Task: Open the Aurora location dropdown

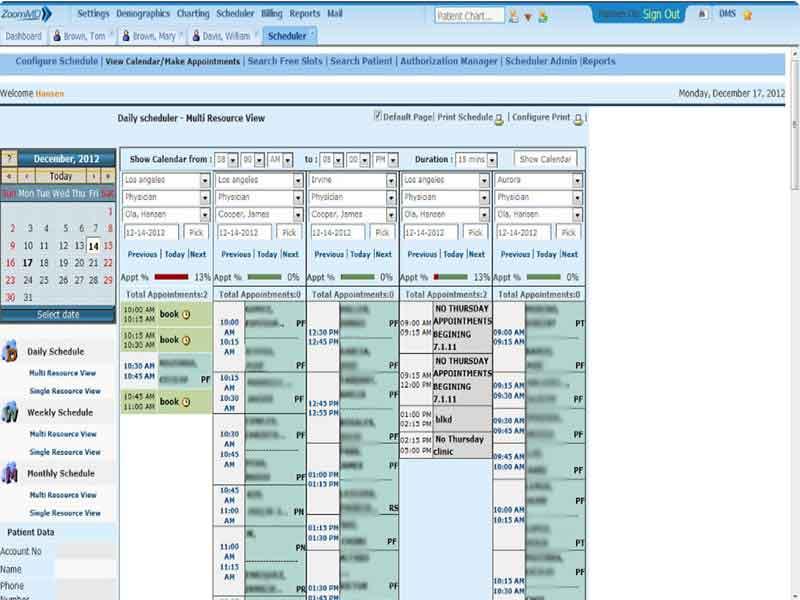Action: 577,181
